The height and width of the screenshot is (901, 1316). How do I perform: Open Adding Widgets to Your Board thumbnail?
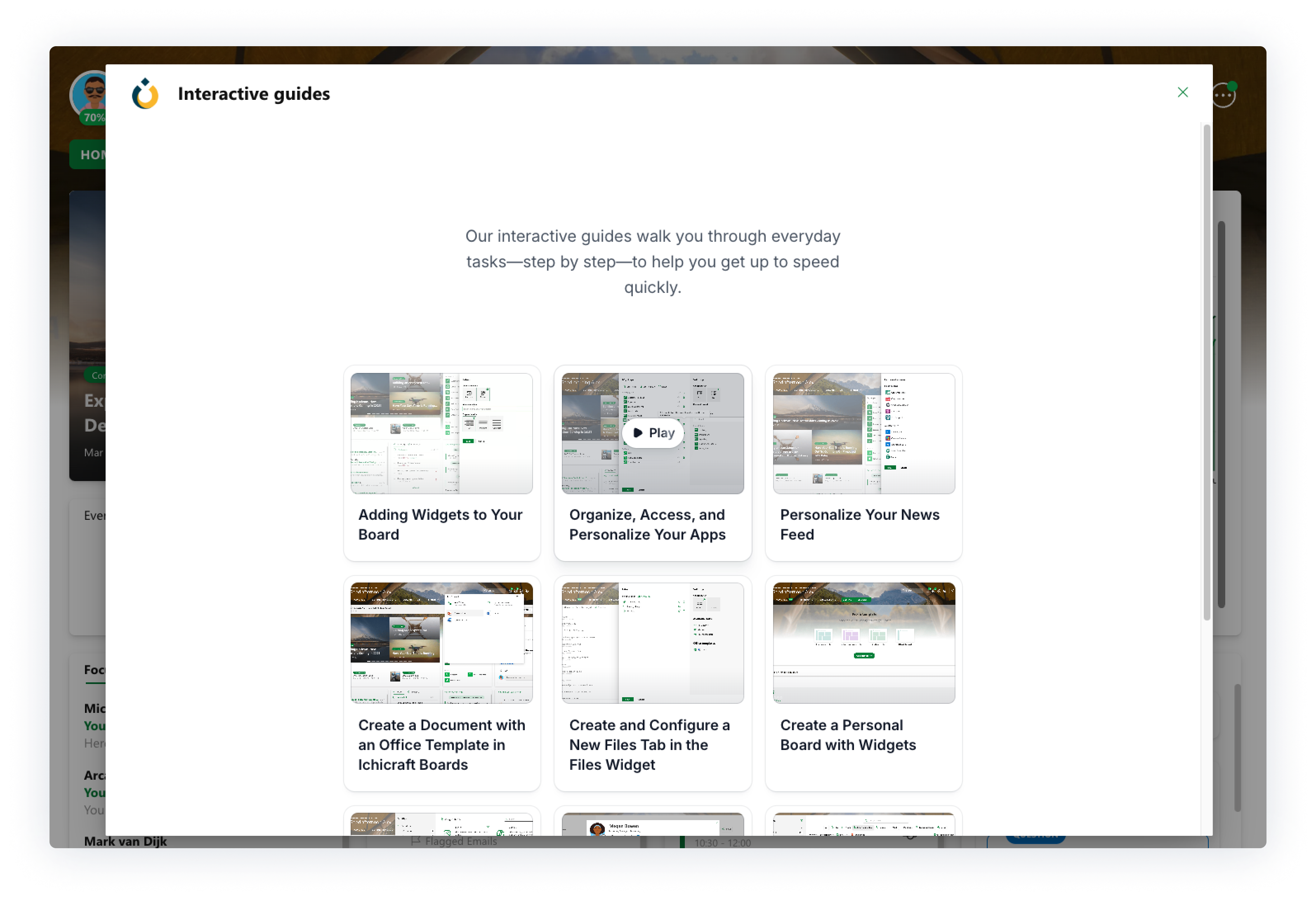point(441,433)
